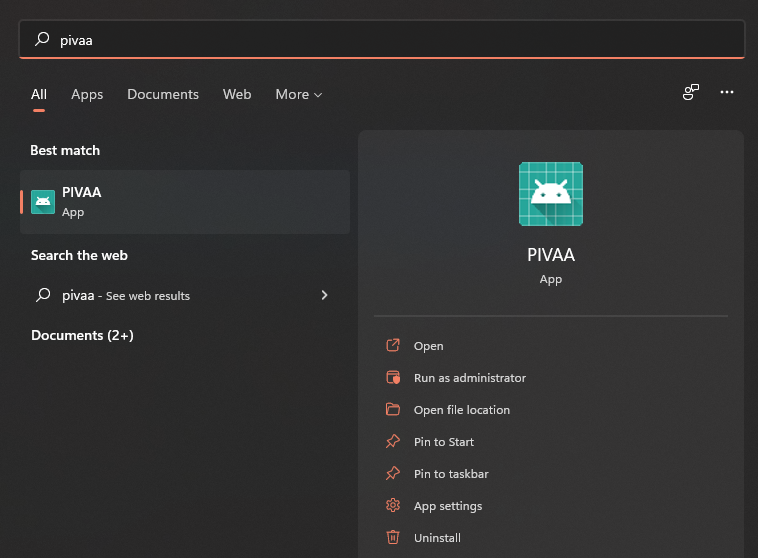The image size is (758, 558).
Task: Select the All search tab
Action: pyautogui.click(x=39, y=94)
